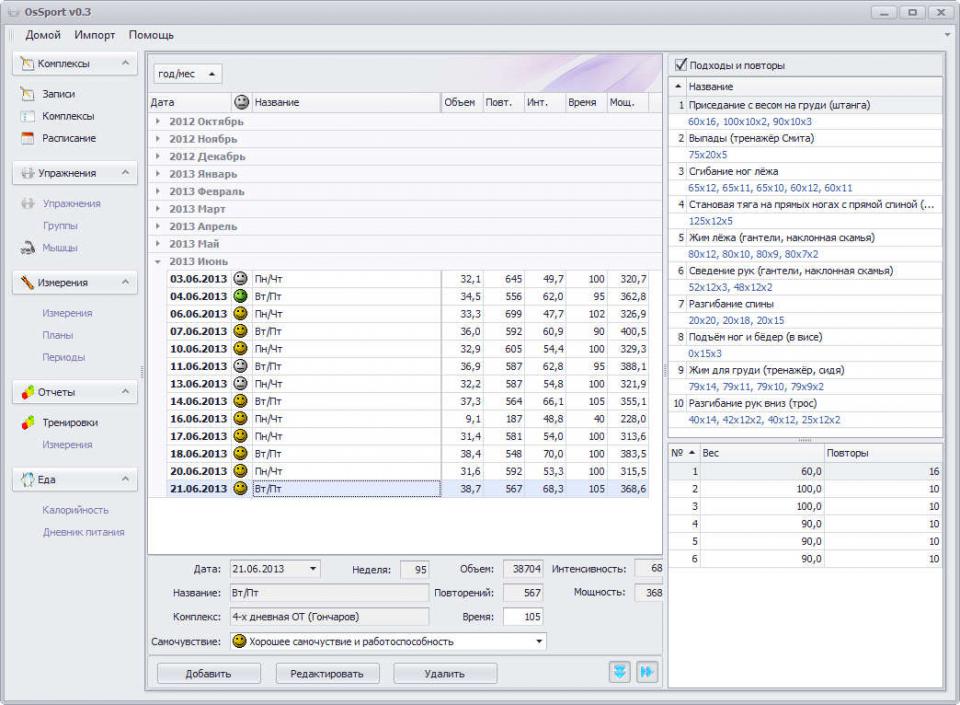960x705 pixels.
Task: Click the right arrow panel button
Action: click(x=647, y=673)
